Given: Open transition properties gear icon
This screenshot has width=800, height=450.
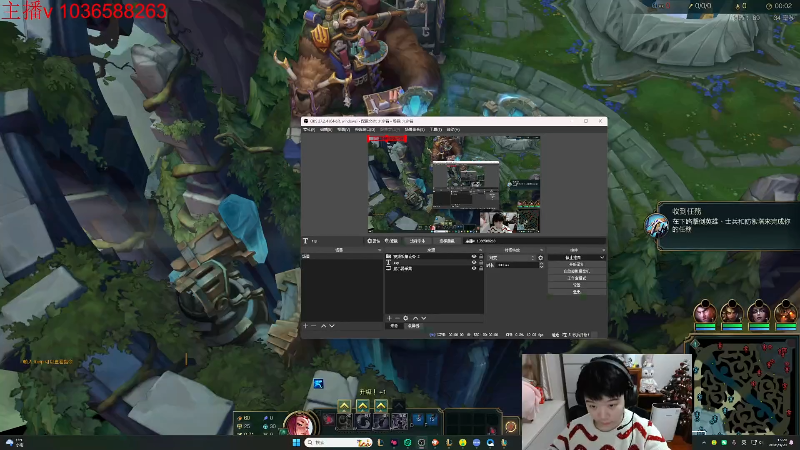Looking at the screenshot, I should click(541, 258).
